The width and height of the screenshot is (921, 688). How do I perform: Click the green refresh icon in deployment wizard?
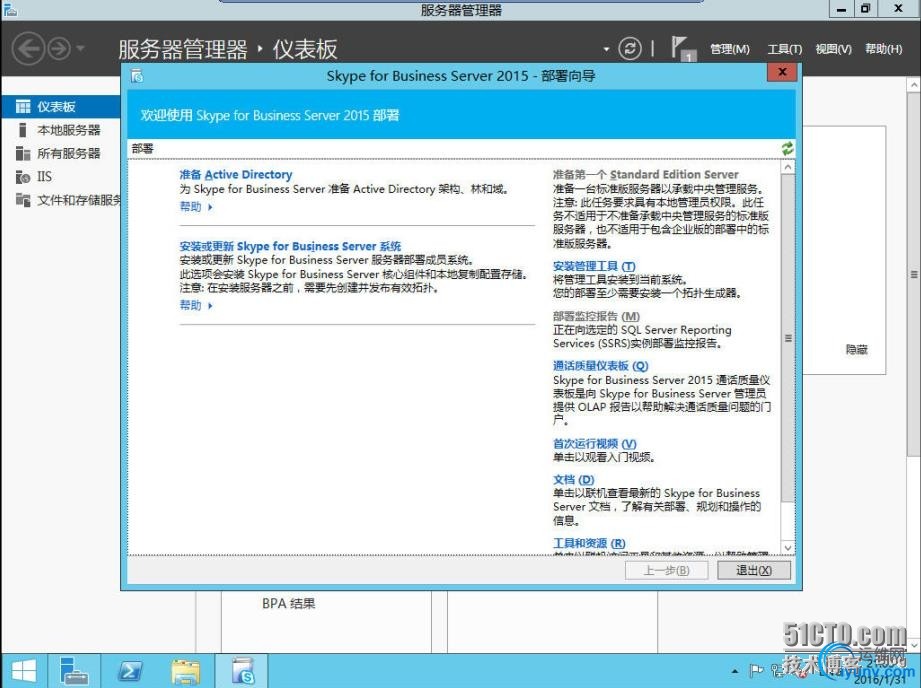point(787,149)
